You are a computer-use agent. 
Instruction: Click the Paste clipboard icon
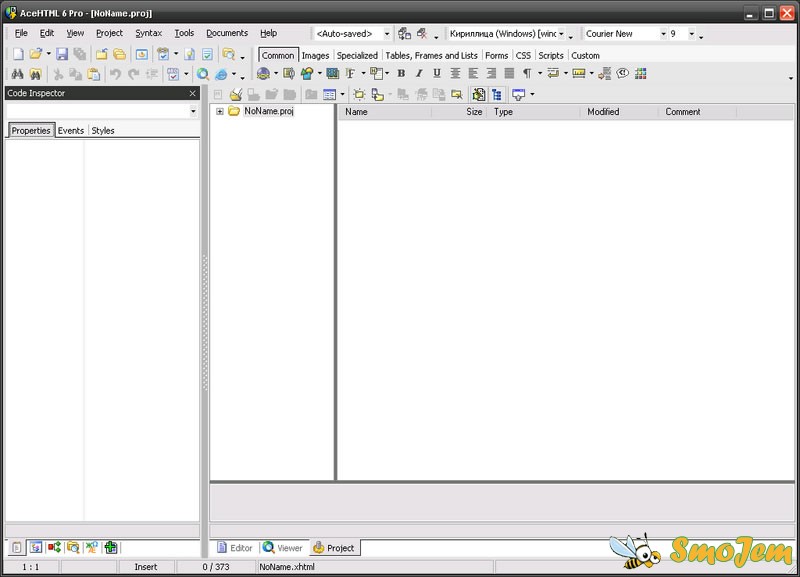[x=93, y=74]
